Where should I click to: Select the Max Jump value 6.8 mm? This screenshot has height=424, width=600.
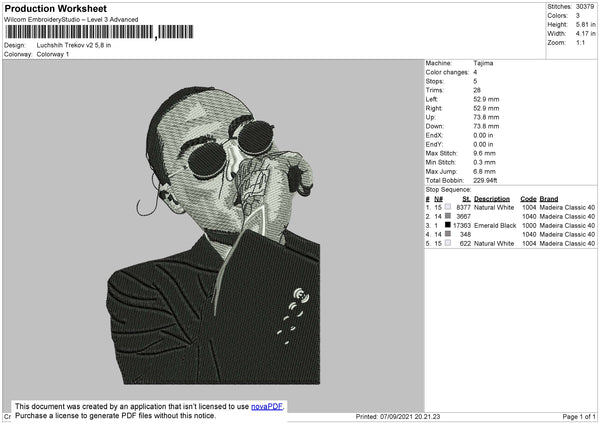(x=484, y=171)
